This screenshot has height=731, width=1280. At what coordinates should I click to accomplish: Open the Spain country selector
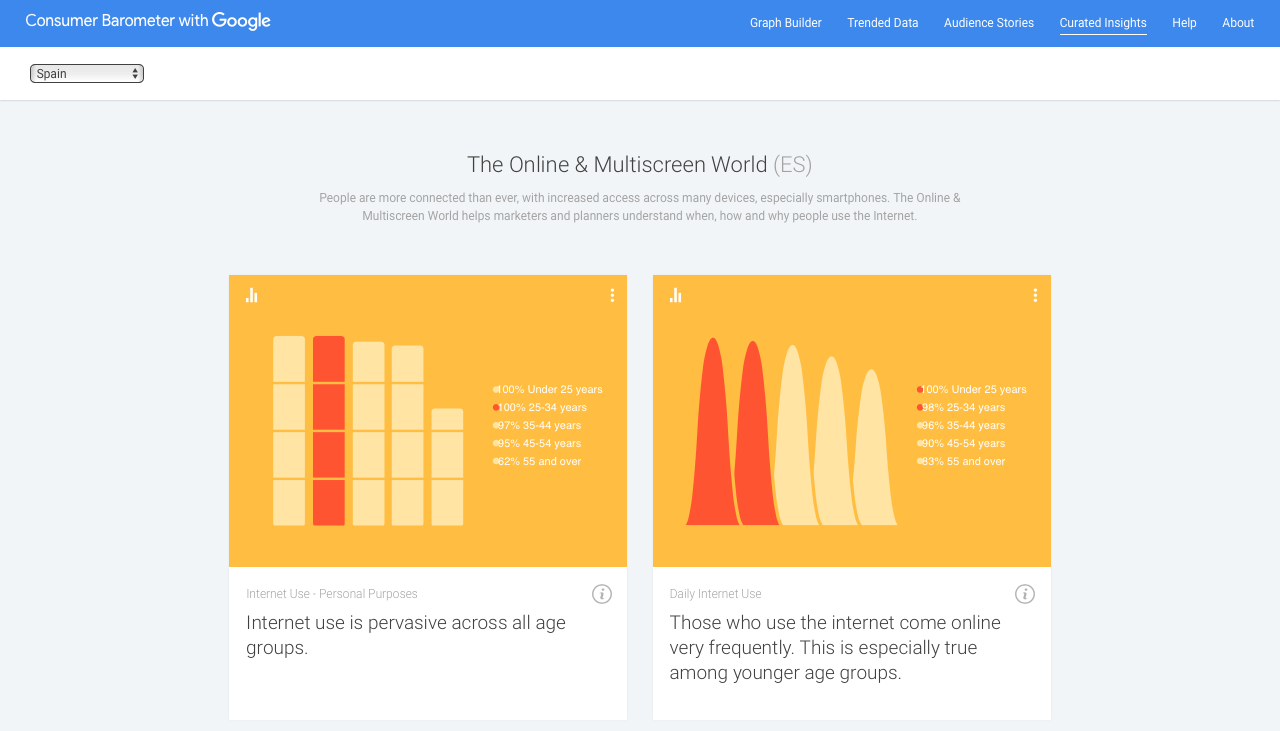tap(86, 72)
